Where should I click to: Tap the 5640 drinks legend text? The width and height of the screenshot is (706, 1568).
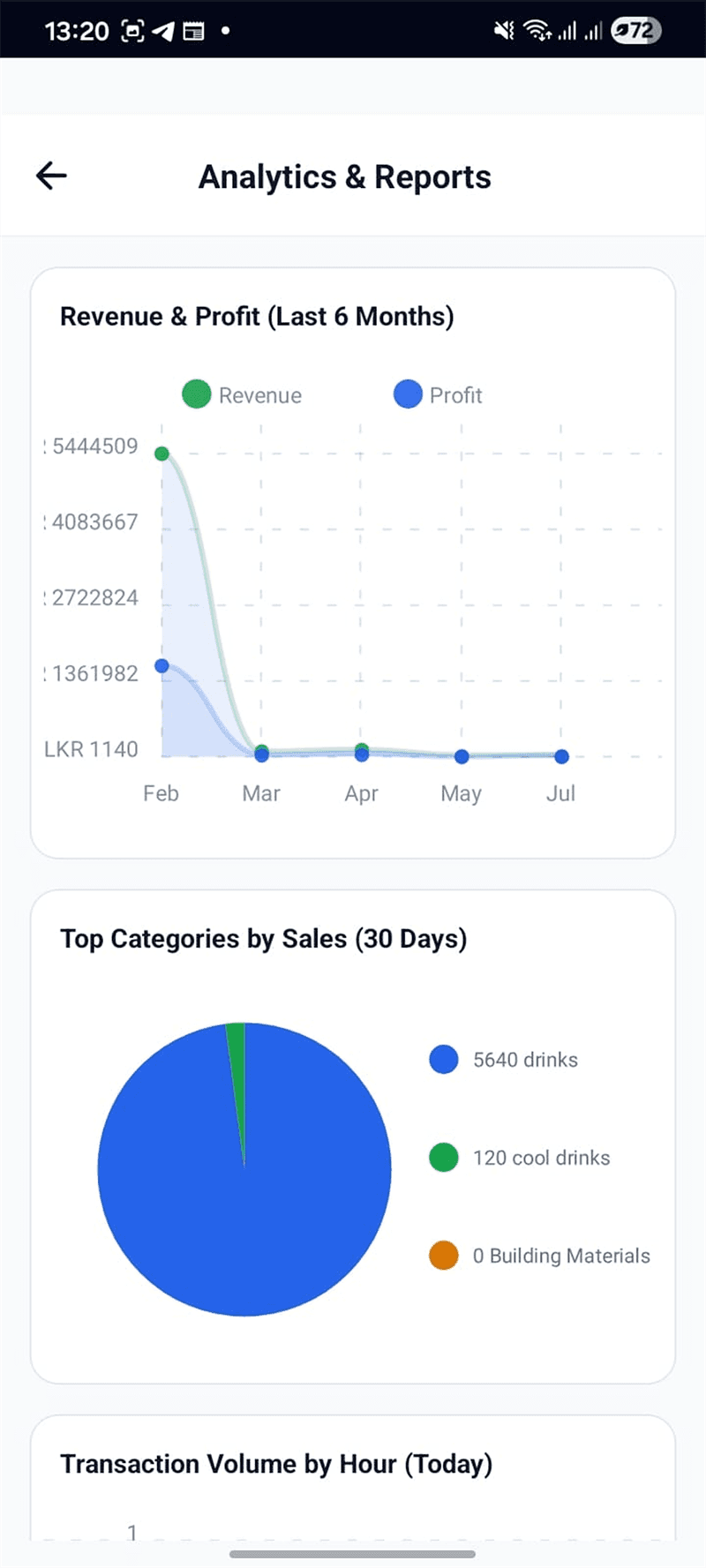coord(526,1060)
